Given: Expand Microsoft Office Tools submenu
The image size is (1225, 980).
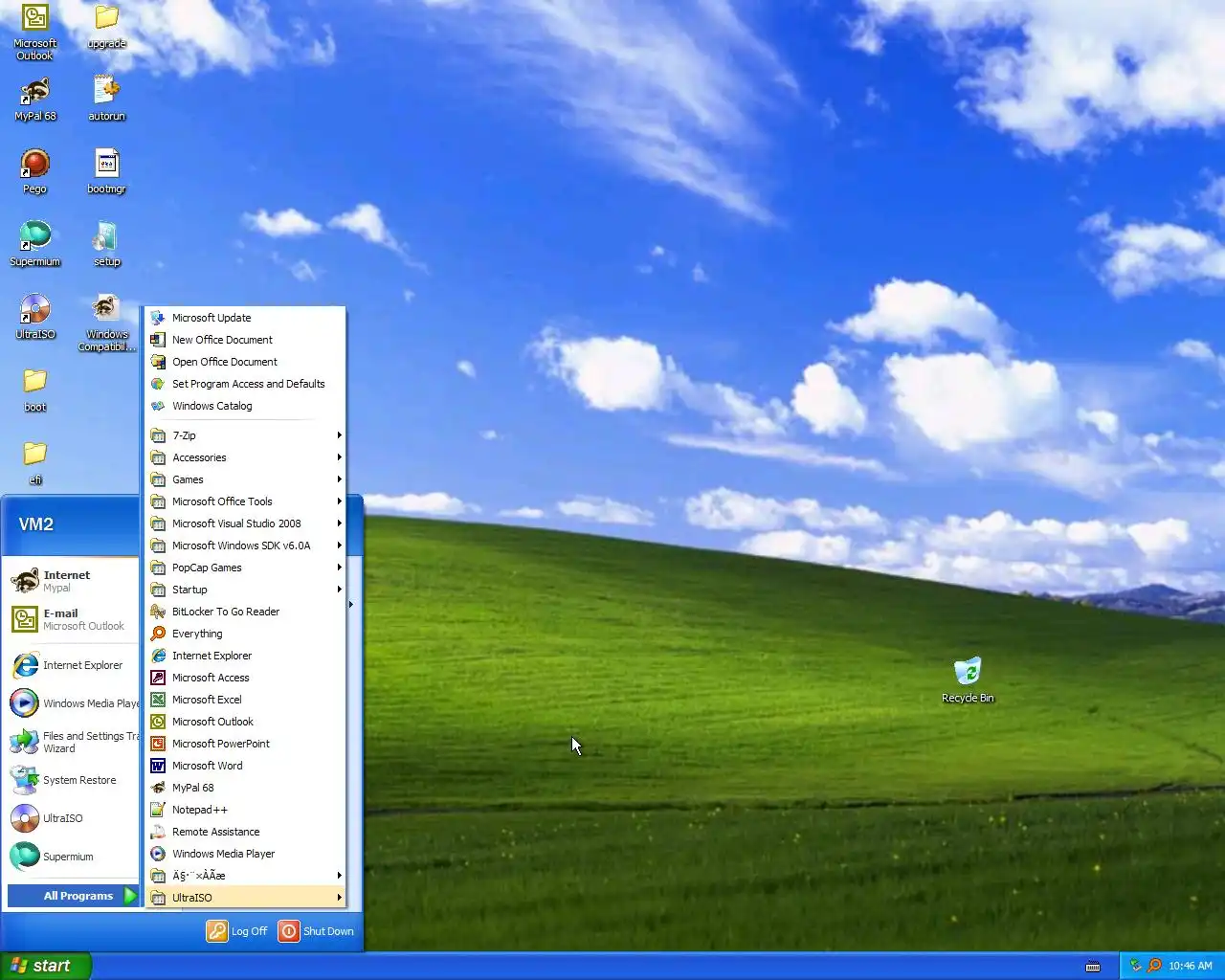Looking at the screenshot, I should [245, 501].
